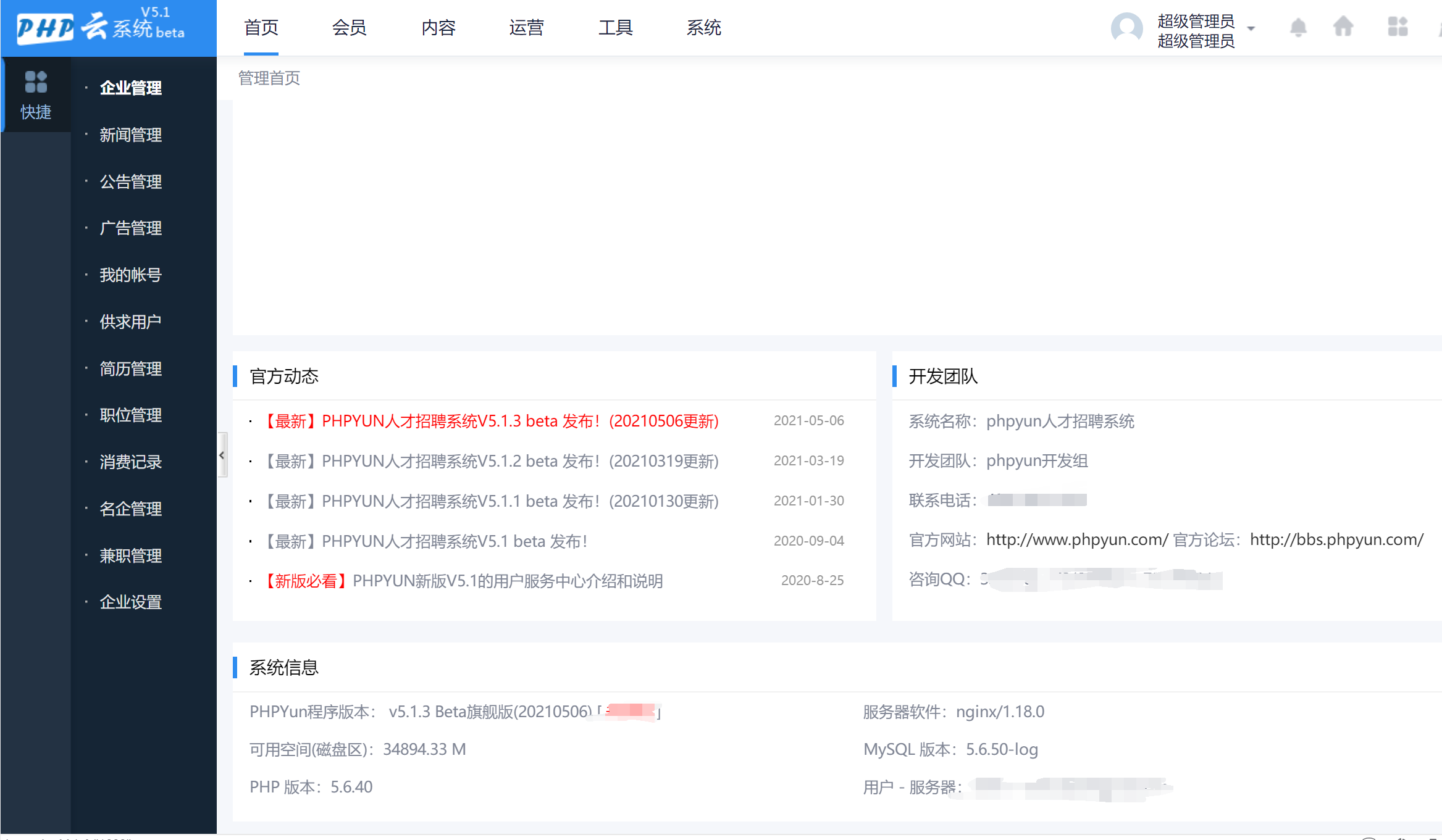Collapse the sidebar with the arrow handle

pyautogui.click(x=222, y=455)
